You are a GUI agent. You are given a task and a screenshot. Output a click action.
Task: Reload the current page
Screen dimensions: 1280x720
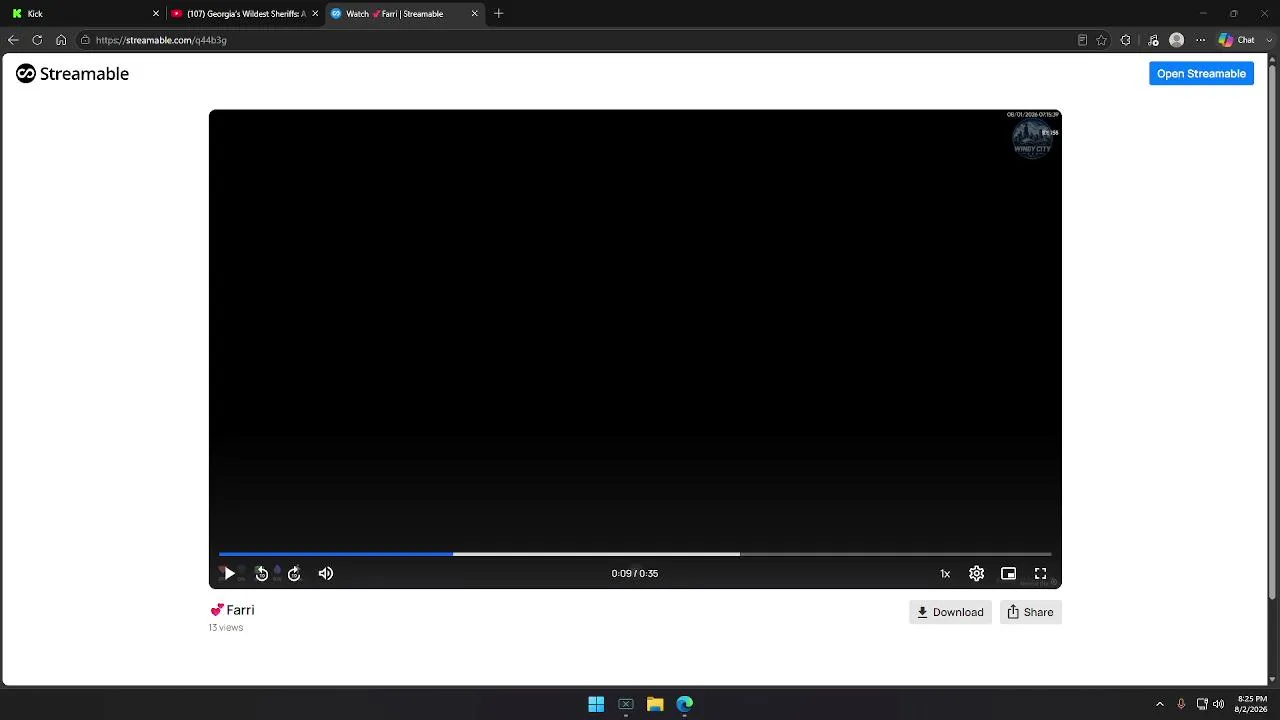pos(37,40)
